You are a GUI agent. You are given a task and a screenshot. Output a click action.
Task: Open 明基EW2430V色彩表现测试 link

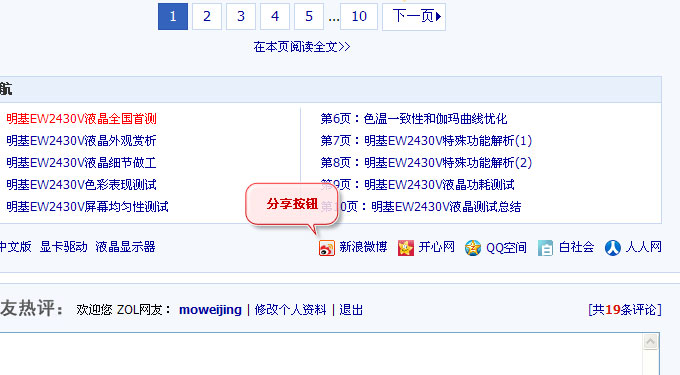[82, 185]
